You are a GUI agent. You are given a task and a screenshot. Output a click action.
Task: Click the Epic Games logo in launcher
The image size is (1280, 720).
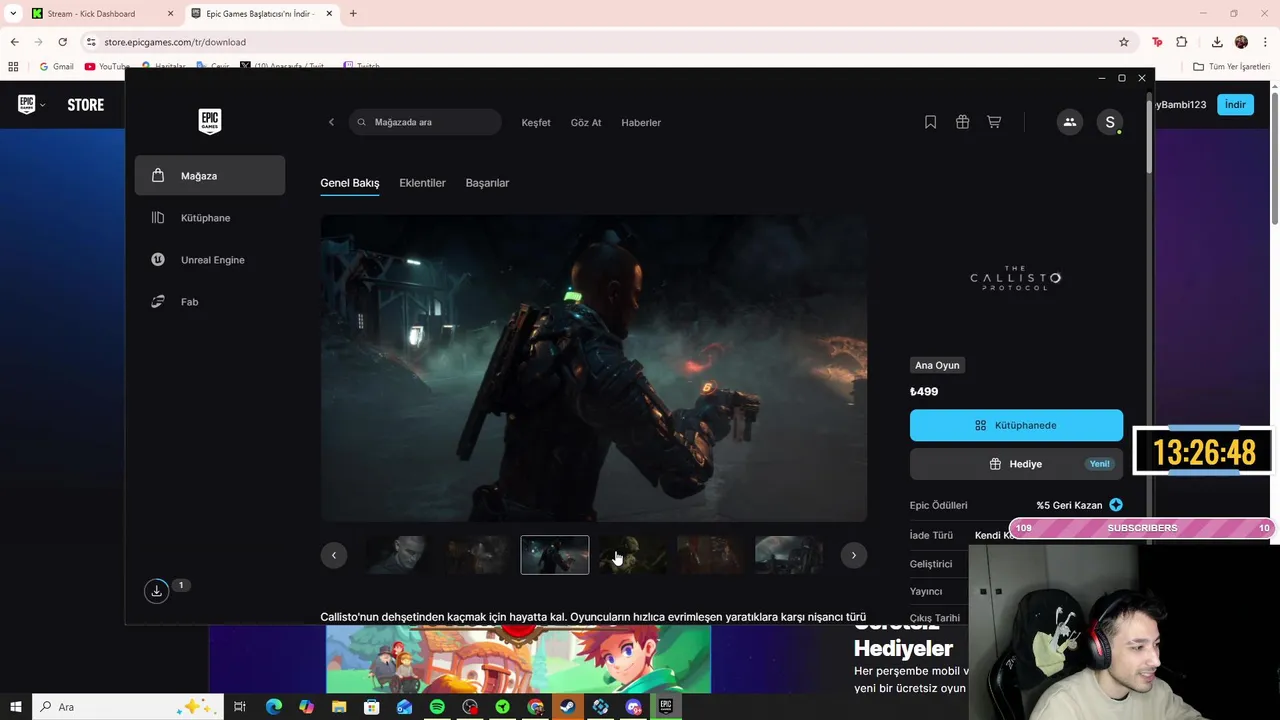[x=210, y=122]
